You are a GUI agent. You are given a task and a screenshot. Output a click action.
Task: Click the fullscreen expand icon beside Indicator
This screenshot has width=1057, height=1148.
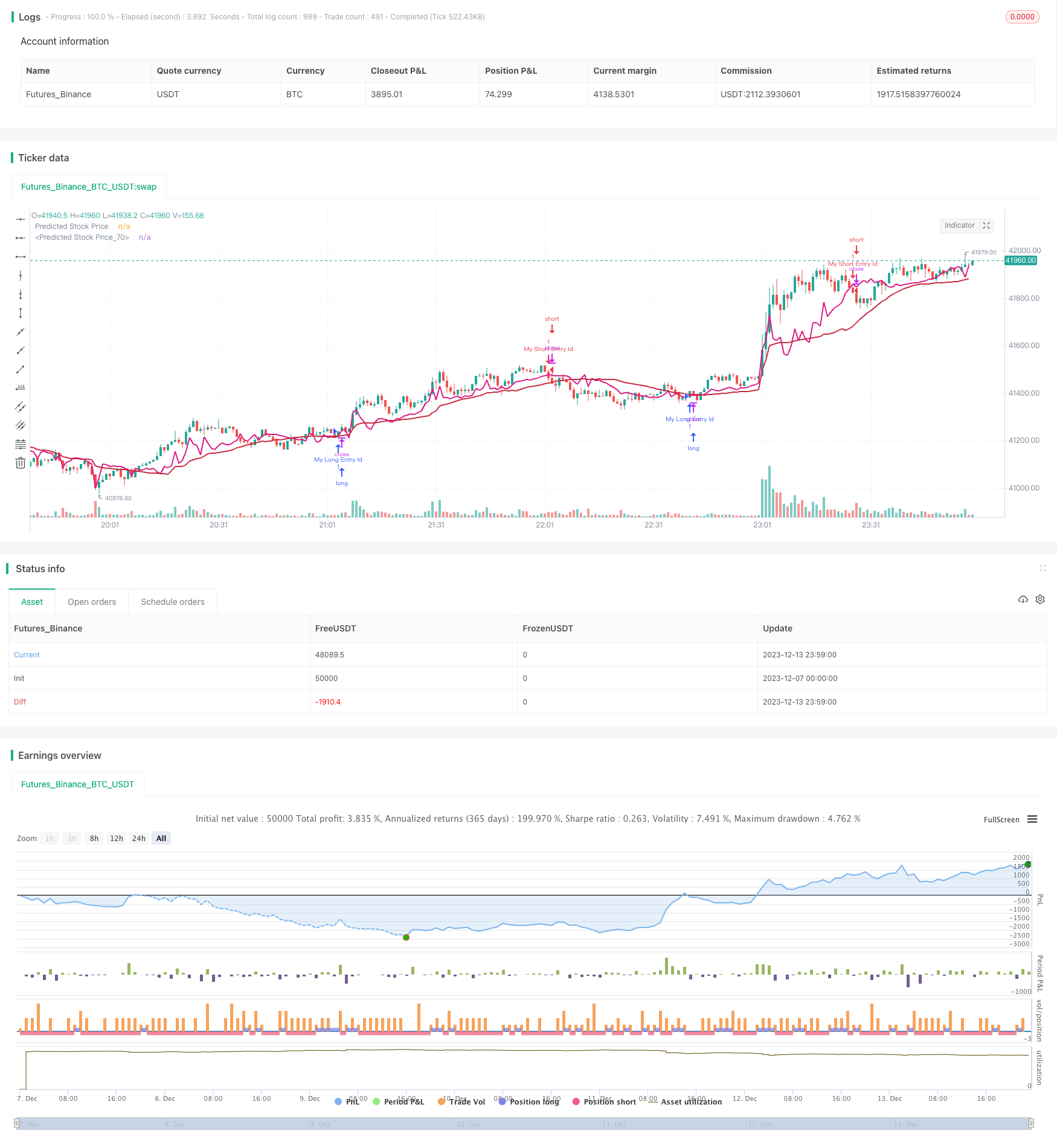pyautogui.click(x=986, y=225)
